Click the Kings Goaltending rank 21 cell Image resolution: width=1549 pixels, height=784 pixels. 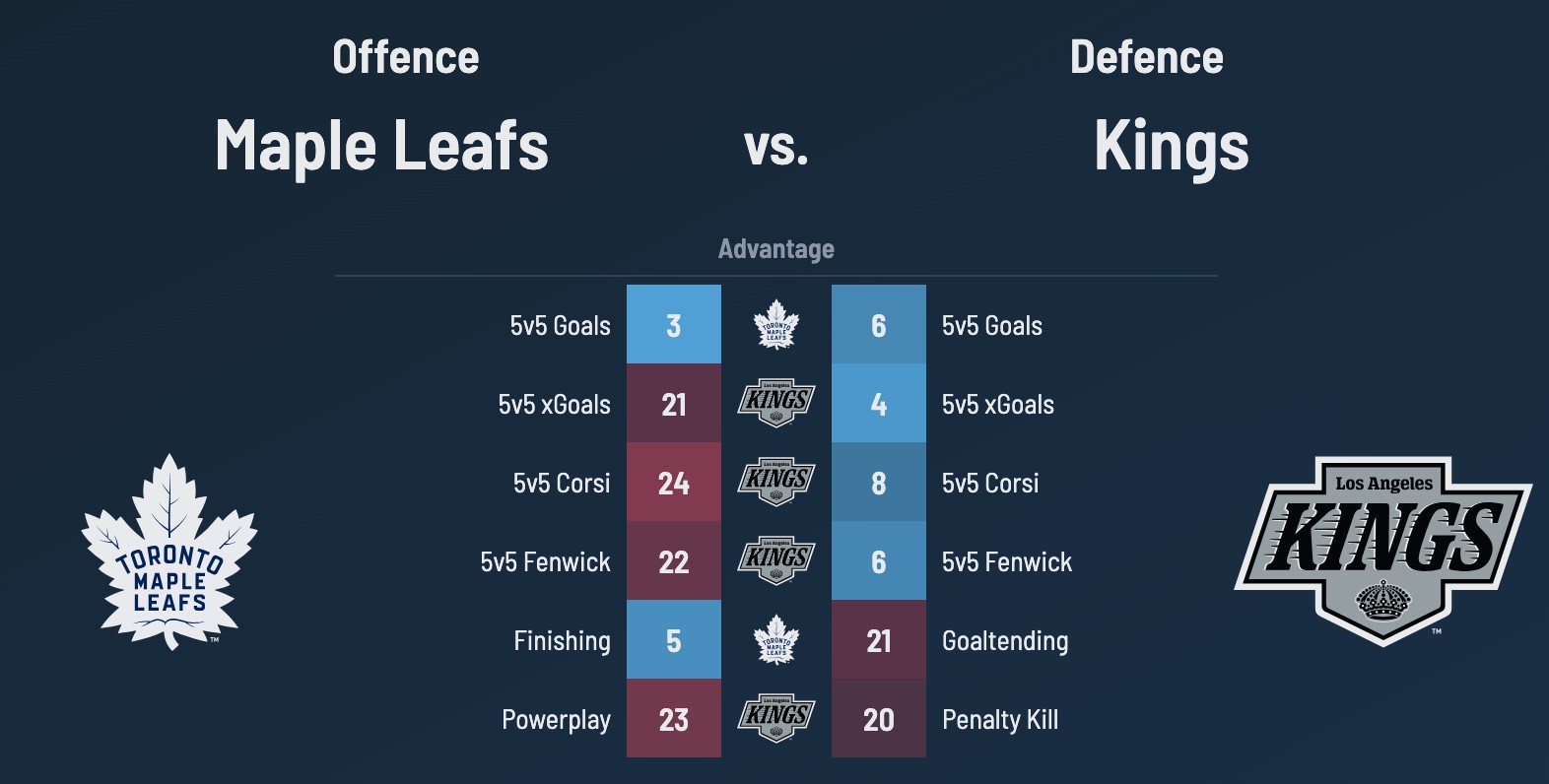879,640
